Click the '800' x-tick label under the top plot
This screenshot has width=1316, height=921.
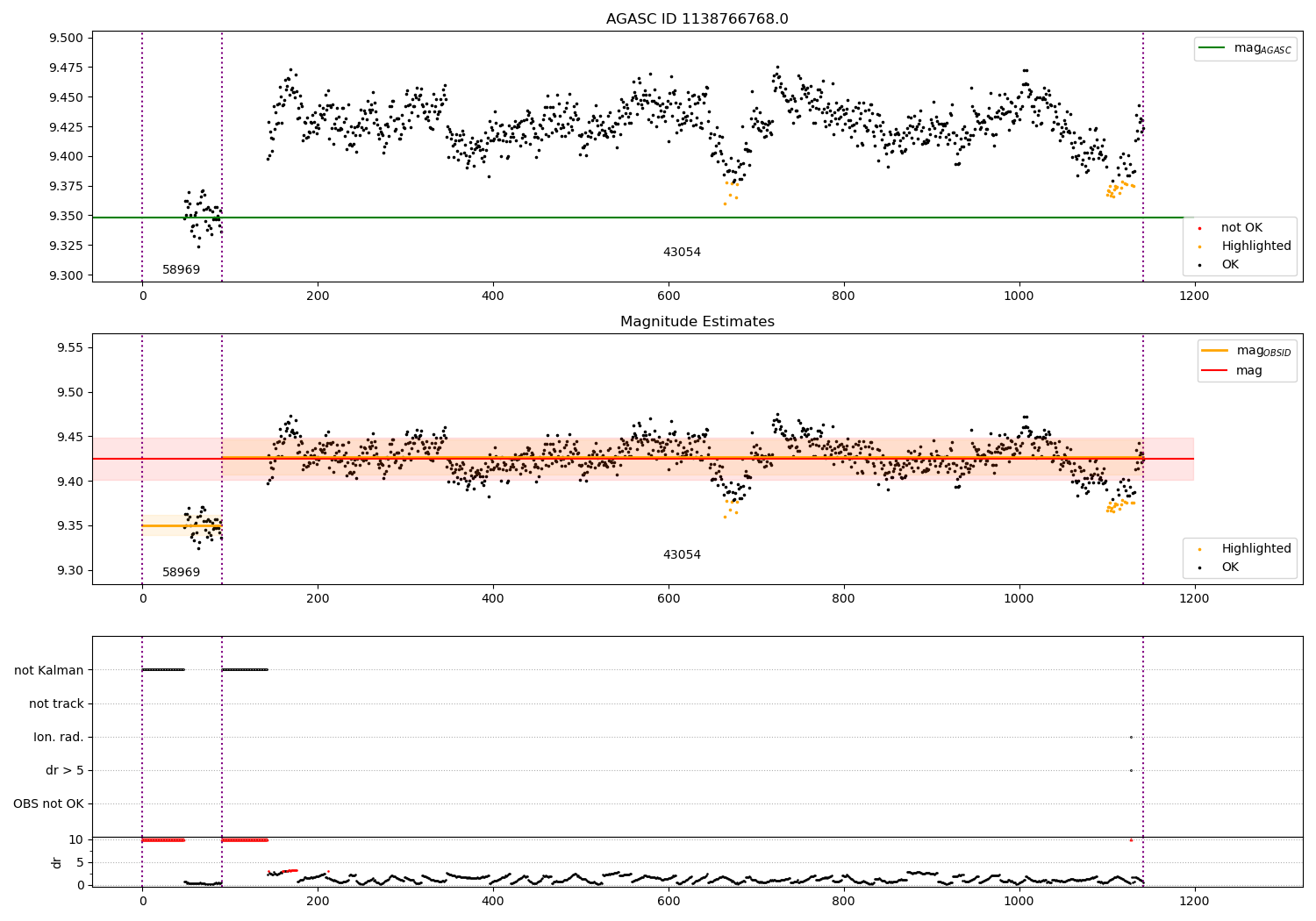(843, 296)
